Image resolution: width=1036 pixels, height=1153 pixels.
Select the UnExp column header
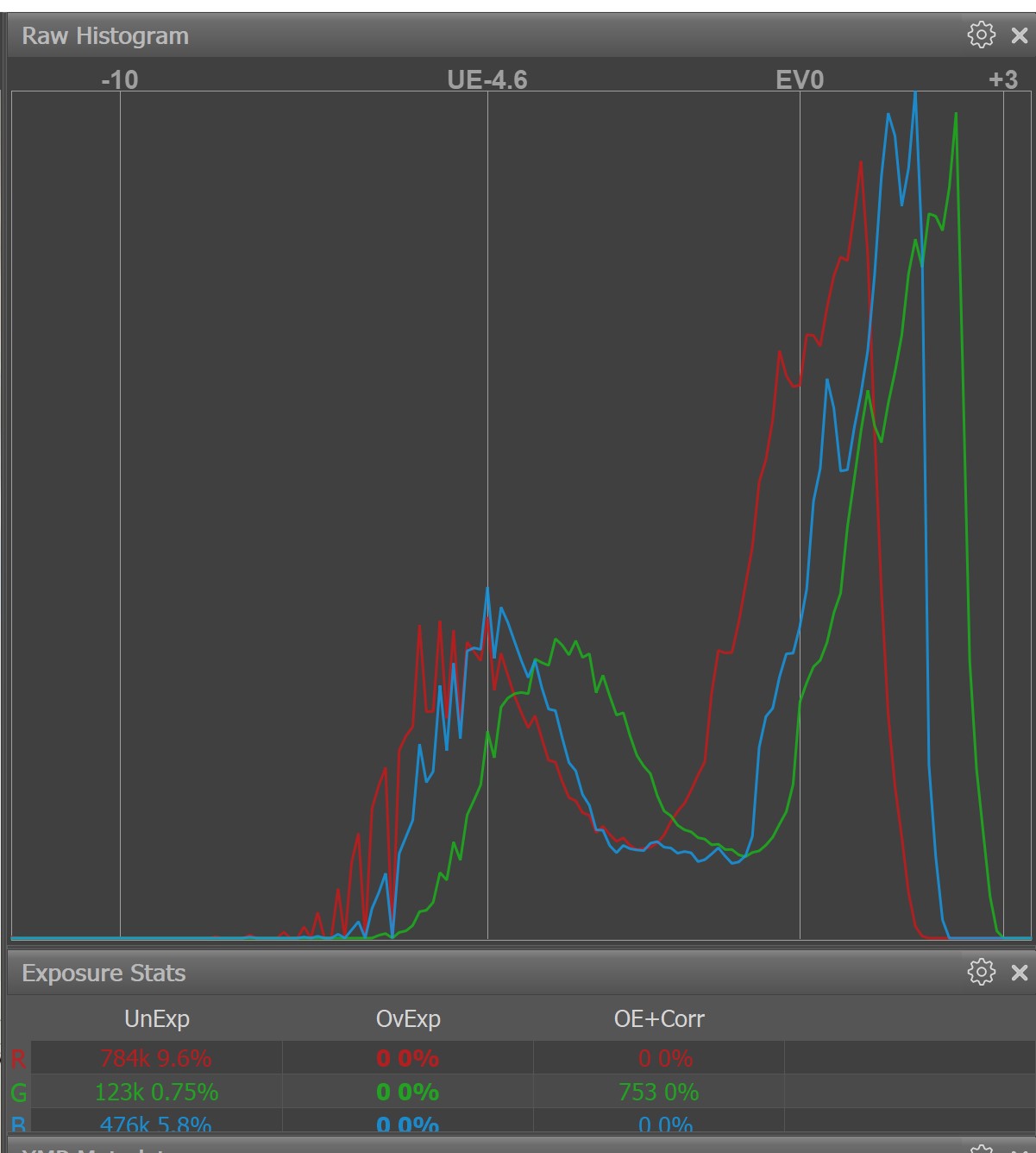[x=157, y=1019]
